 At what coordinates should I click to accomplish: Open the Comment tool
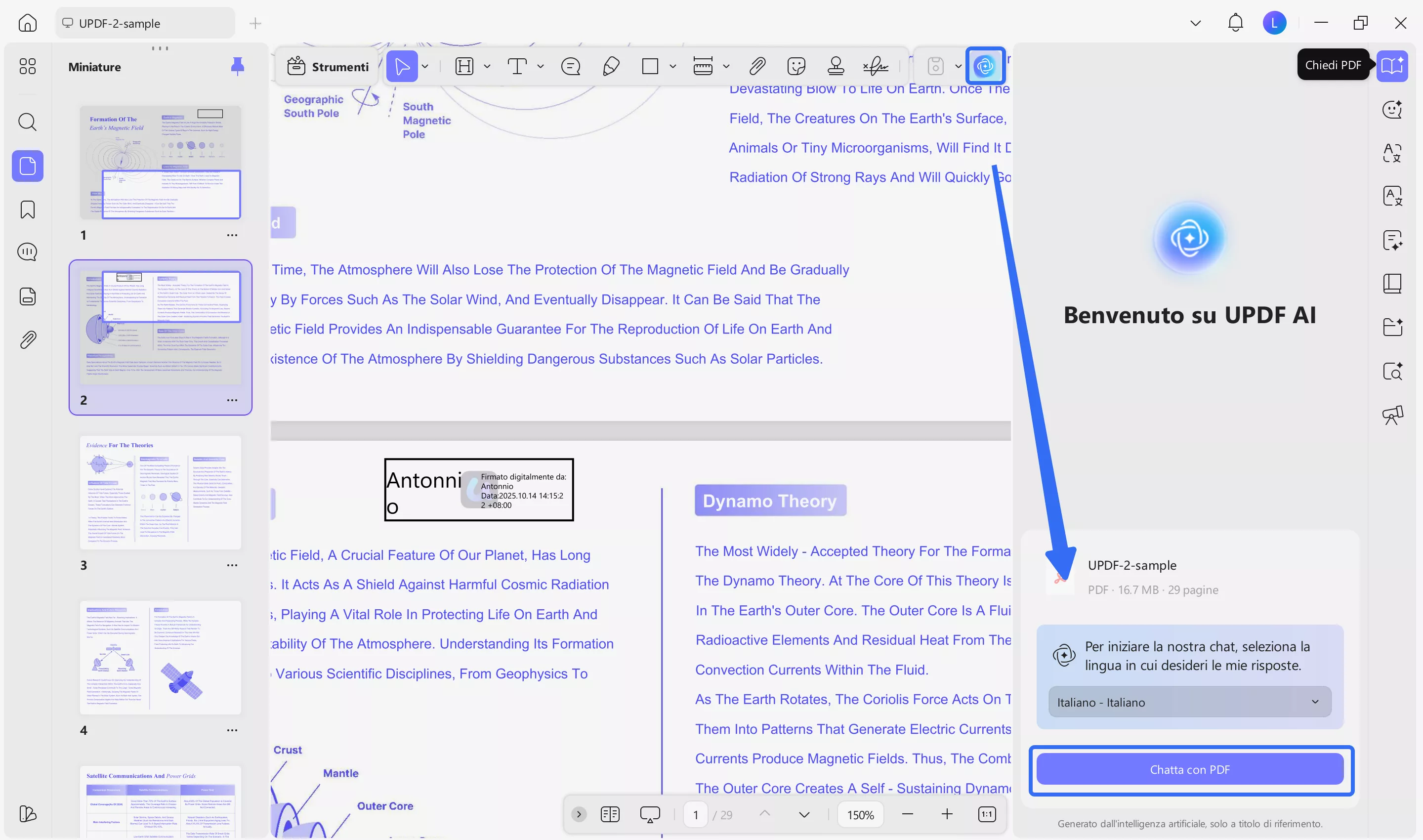tap(571, 66)
